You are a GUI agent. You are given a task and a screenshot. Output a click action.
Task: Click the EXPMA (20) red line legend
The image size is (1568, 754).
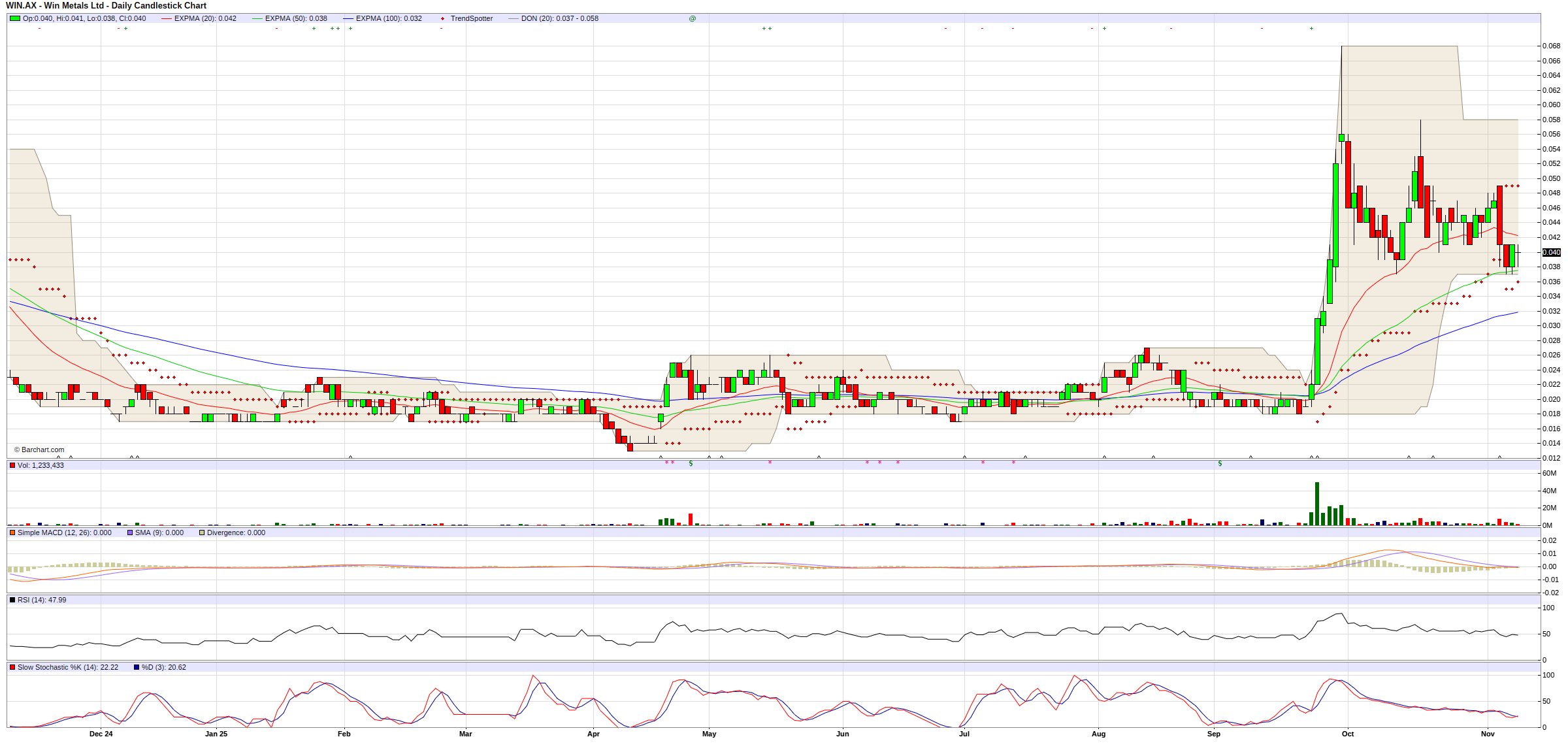click(167, 18)
